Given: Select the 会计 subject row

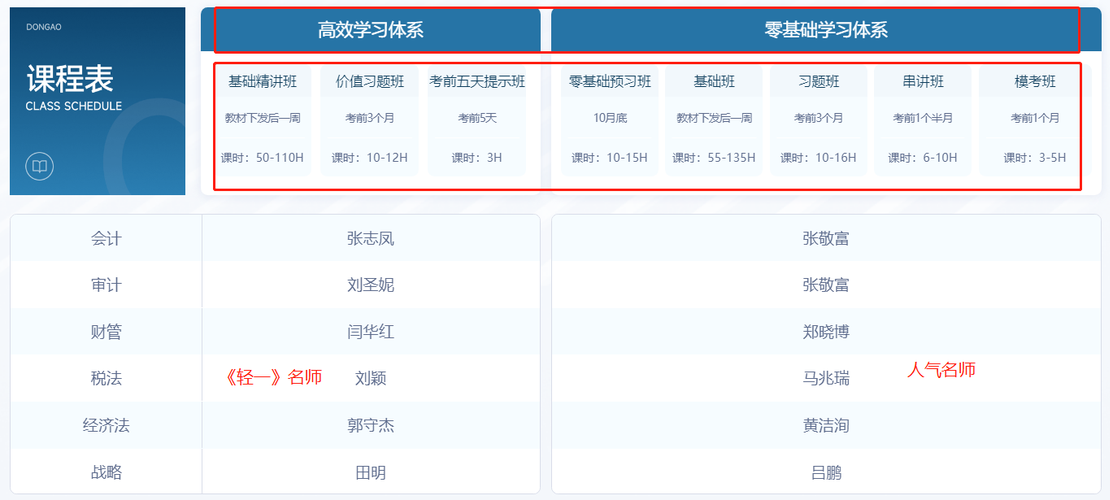Looking at the screenshot, I should 106,239.
